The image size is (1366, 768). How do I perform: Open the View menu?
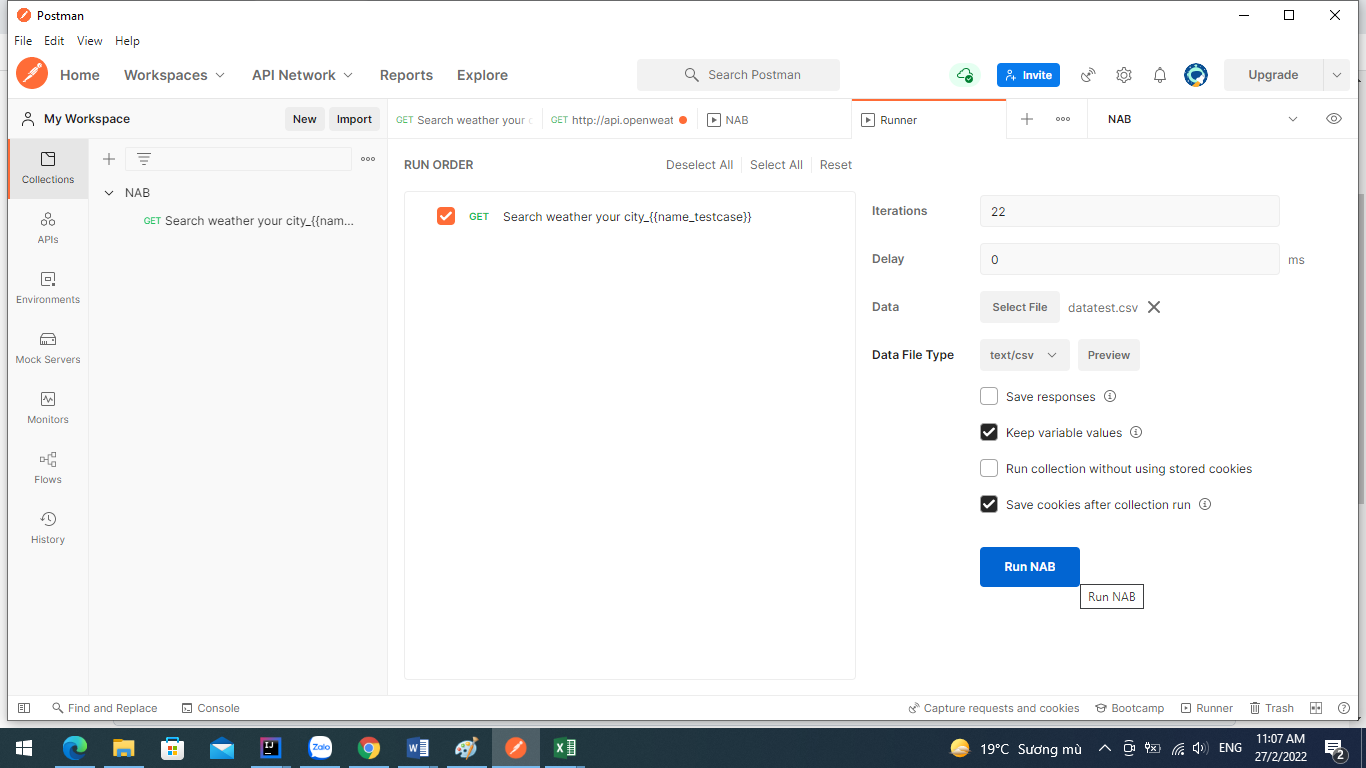pos(90,41)
